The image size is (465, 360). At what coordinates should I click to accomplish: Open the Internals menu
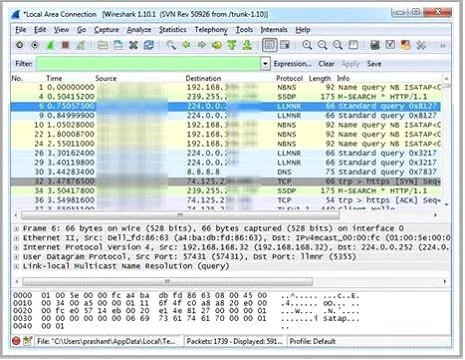(274, 30)
